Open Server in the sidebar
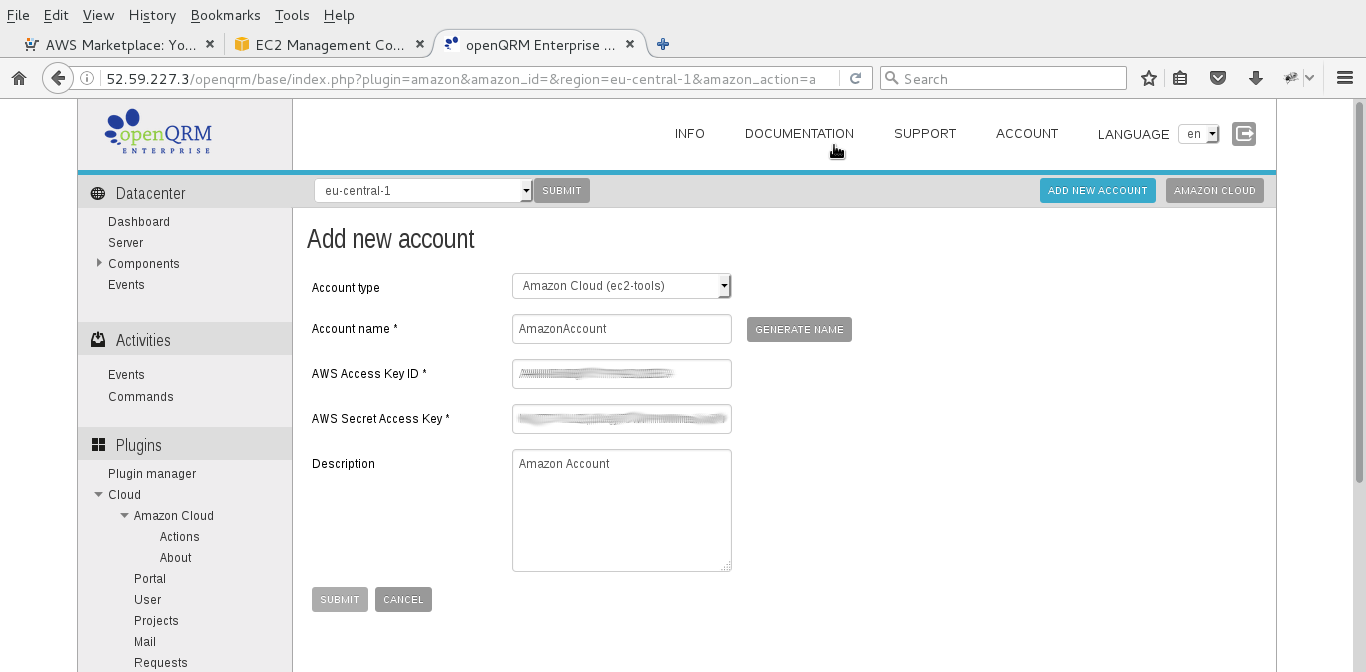1366x672 pixels. [126, 243]
